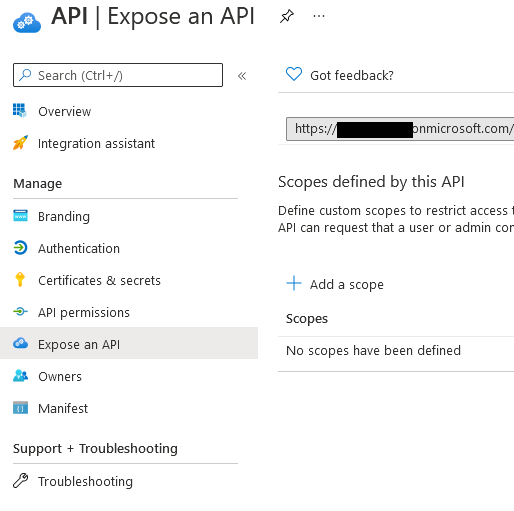Viewport: 514px width, 511px height.
Task: Collapse the sidebar with the double chevron
Action: tap(242, 76)
